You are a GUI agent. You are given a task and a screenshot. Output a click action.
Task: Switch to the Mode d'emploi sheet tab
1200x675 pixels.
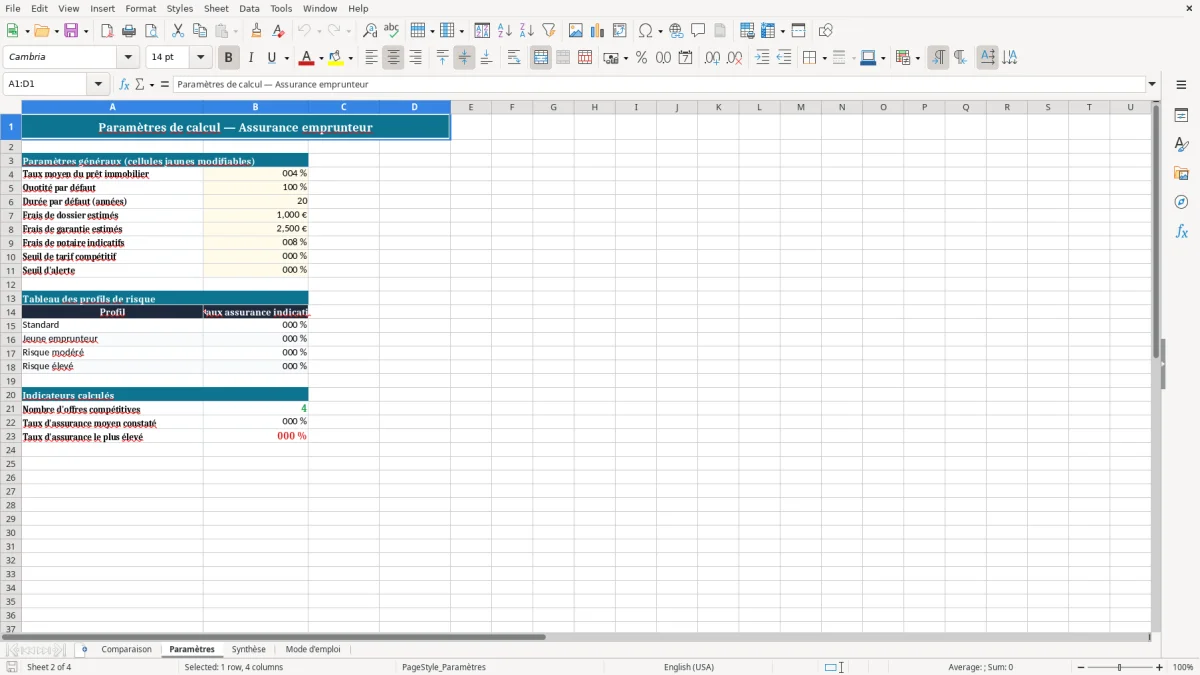[x=313, y=649]
